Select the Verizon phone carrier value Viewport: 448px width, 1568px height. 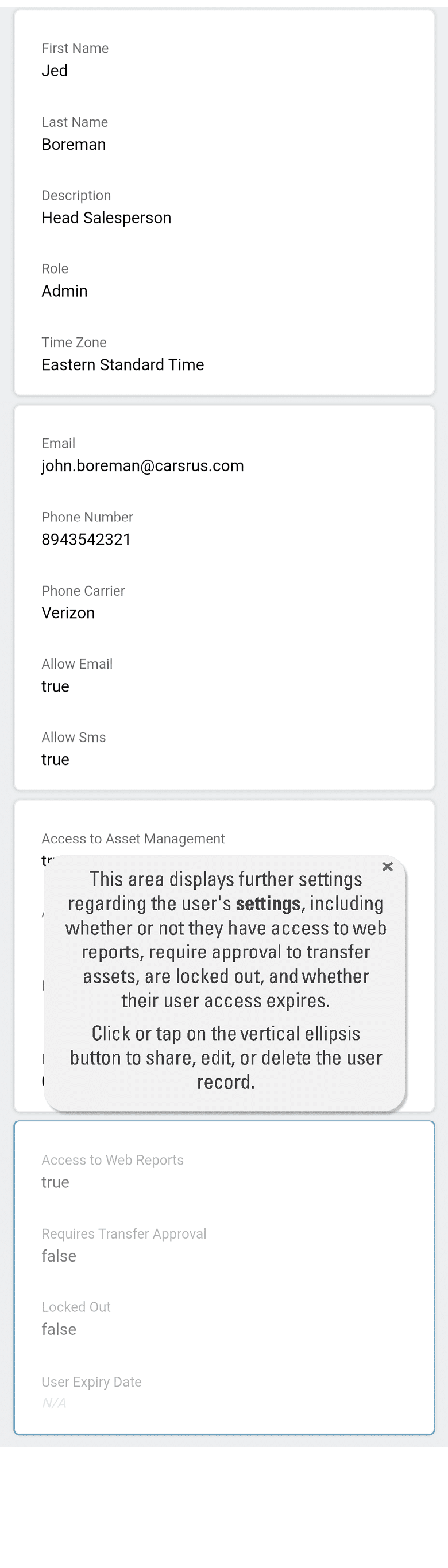(x=68, y=612)
